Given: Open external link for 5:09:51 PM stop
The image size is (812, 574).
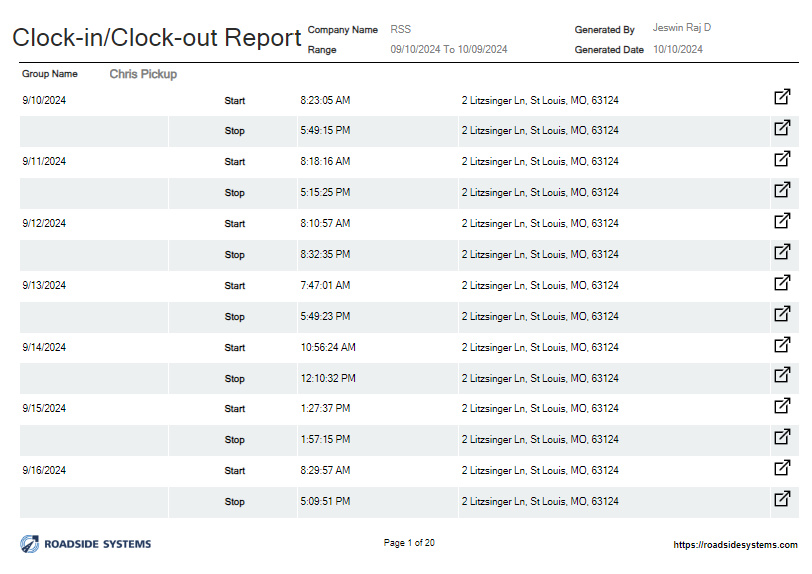Looking at the screenshot, I should (x=782, y=499).
